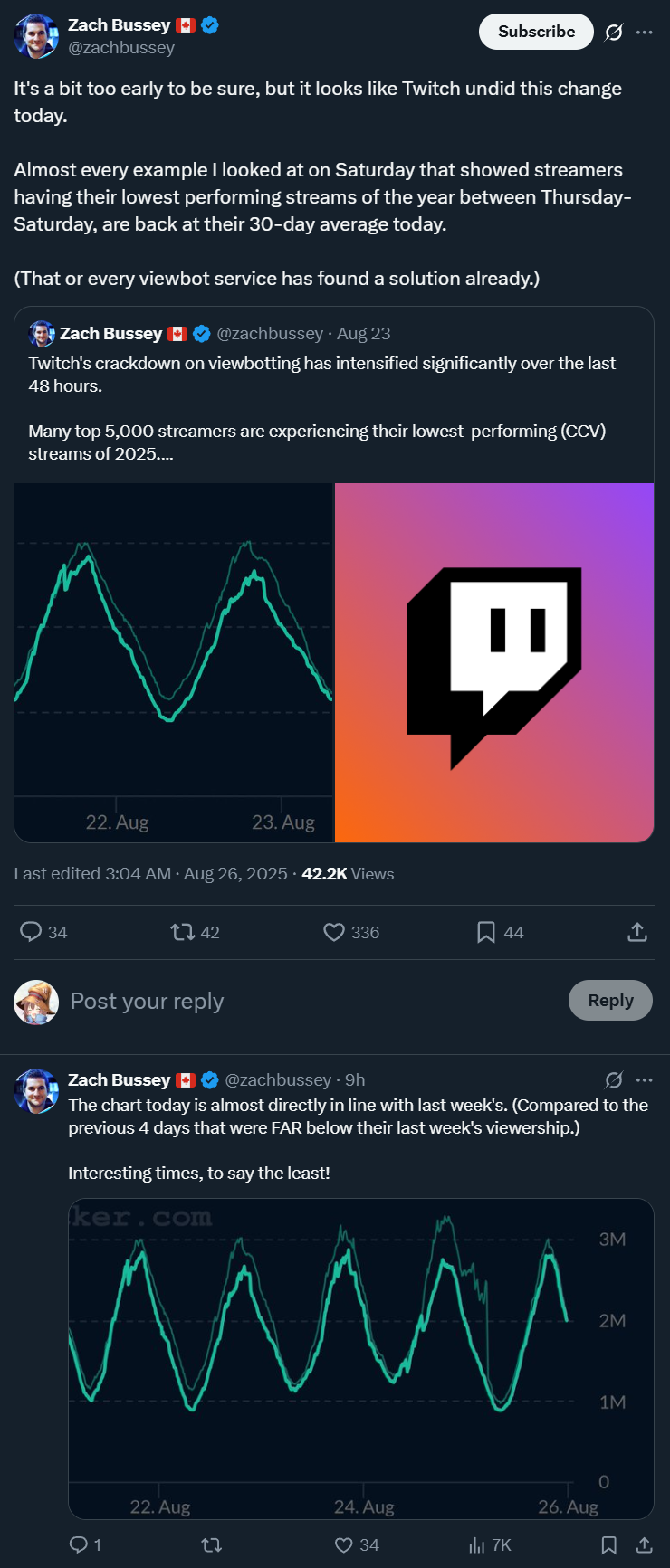Bookmark the reply post
The height and width of the screenshot is (1568, 670).
(x=609, y=1545)
